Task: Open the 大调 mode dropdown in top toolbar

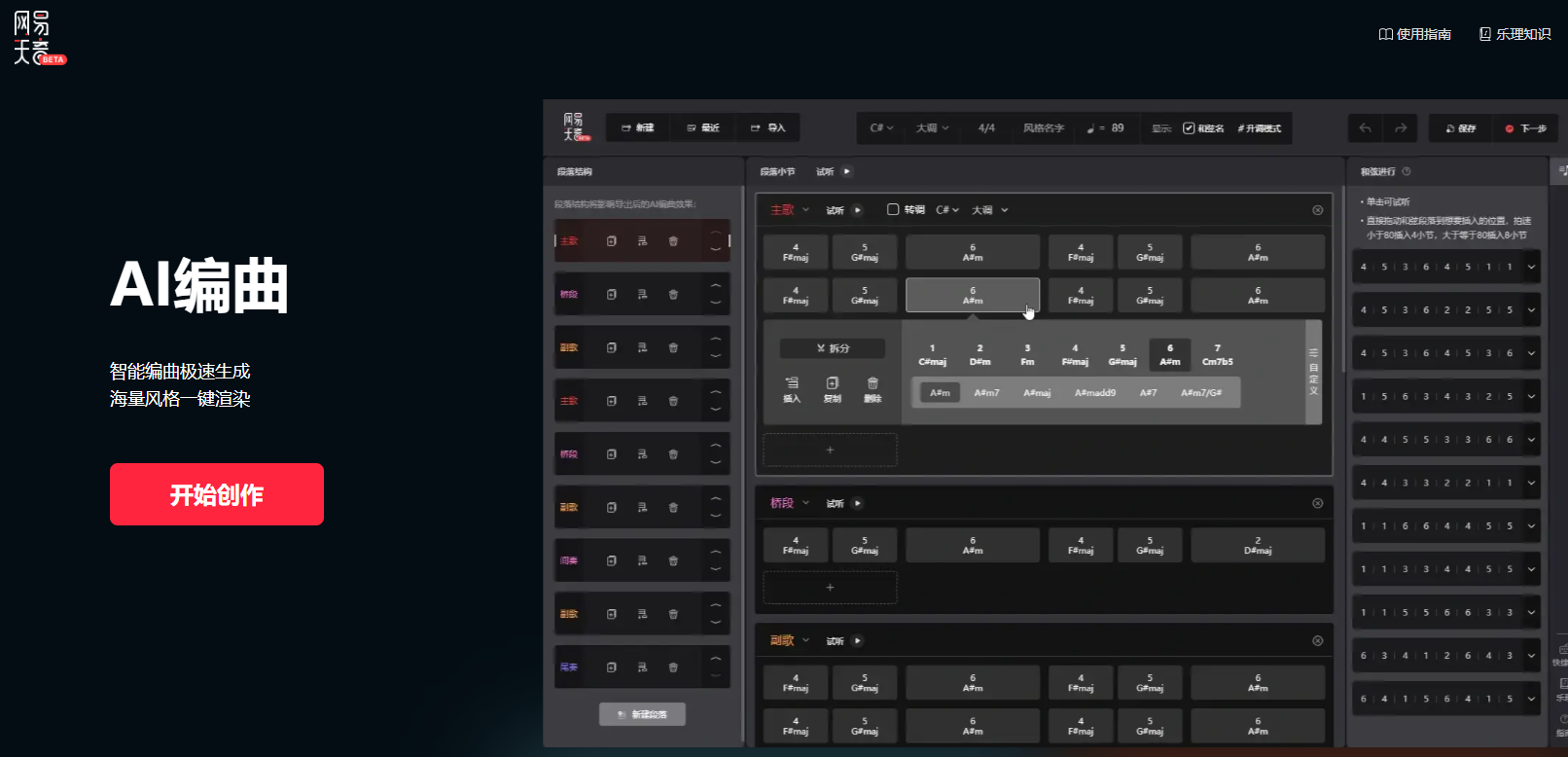Action: (932, 128)
